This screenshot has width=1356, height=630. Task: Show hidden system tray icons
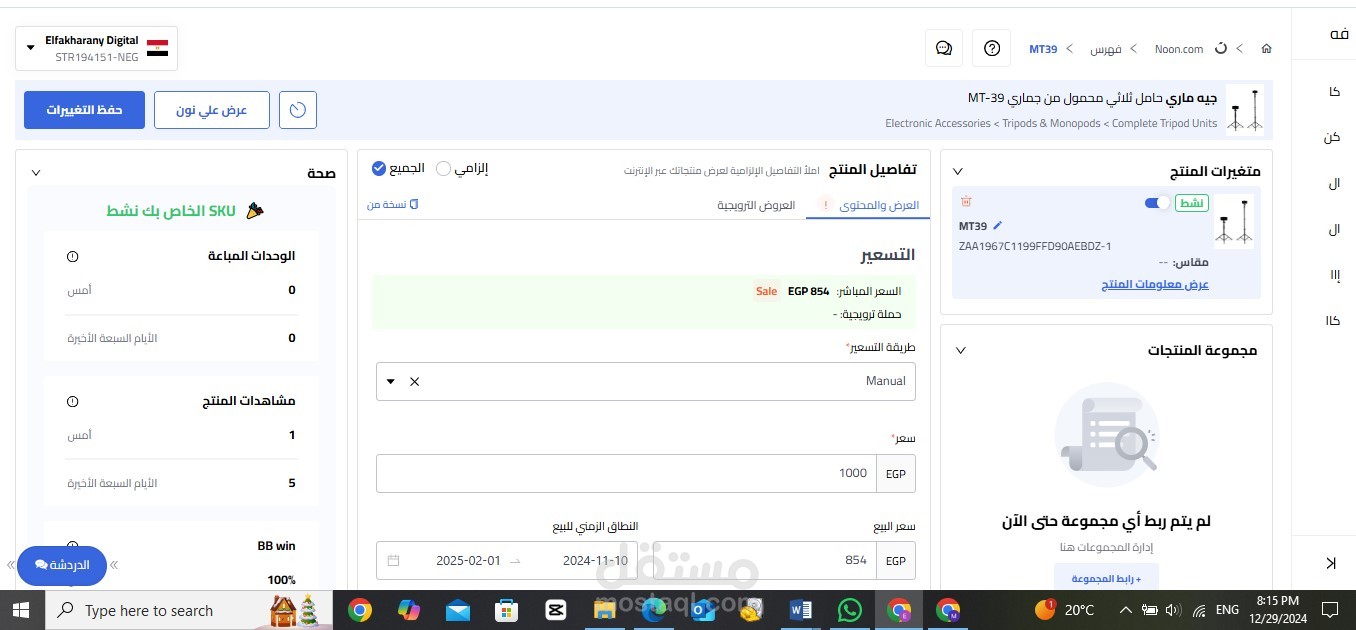tap(1126, 610)
